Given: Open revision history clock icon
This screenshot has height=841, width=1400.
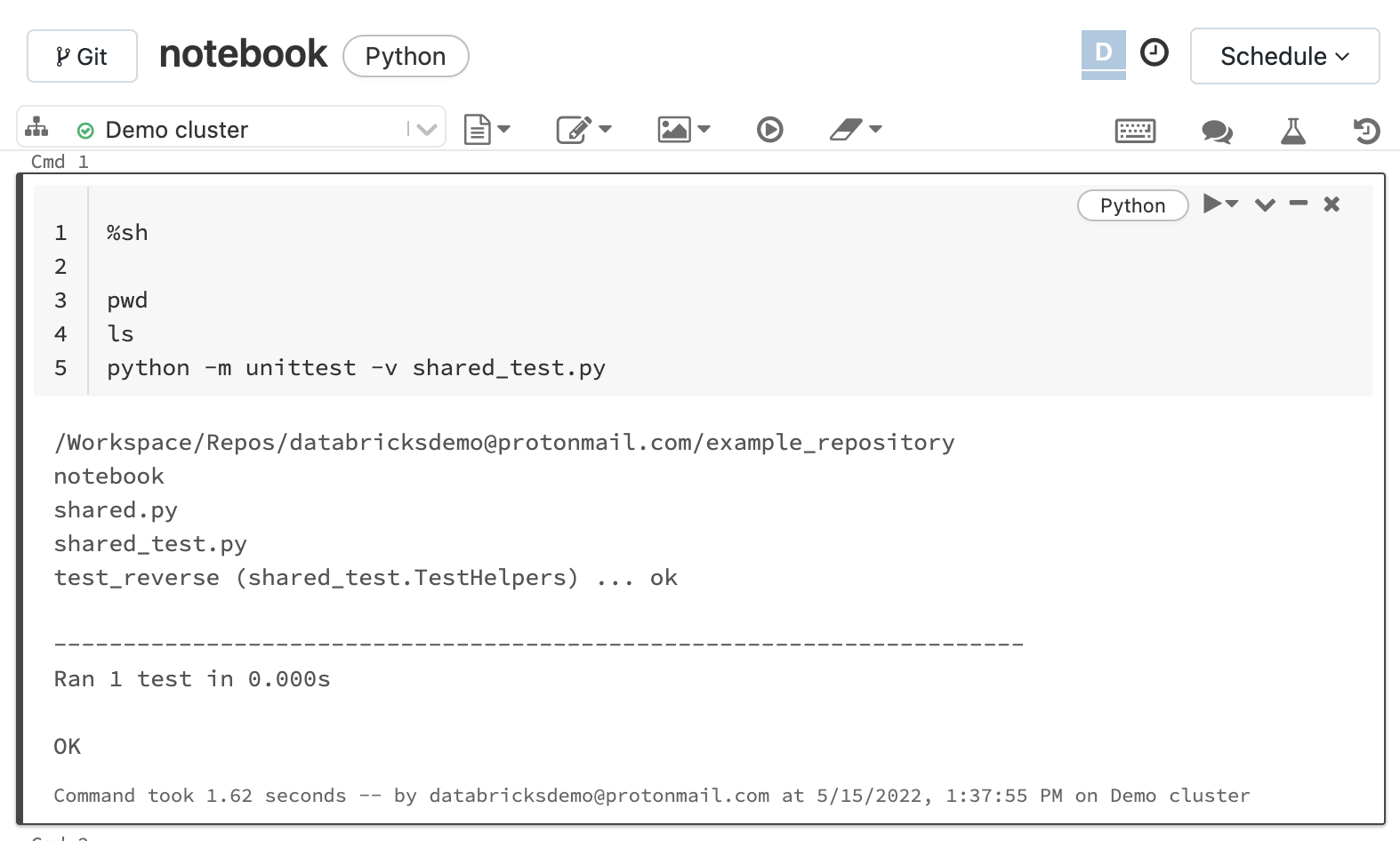Looking at the screenshot, I should coord(1154,52).
